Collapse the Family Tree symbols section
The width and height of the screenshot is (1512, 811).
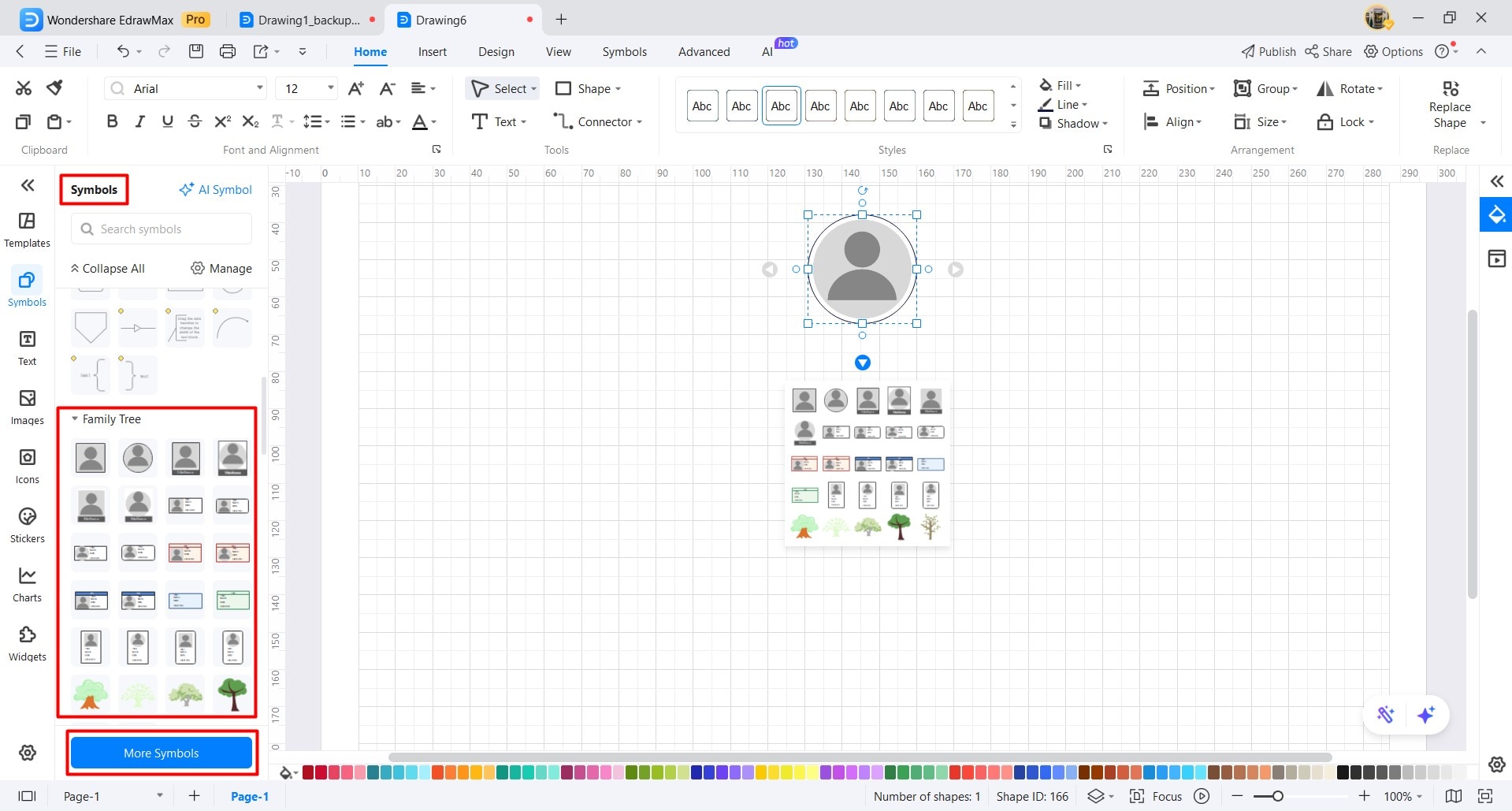pyautogui.click(x=75, y=419)
